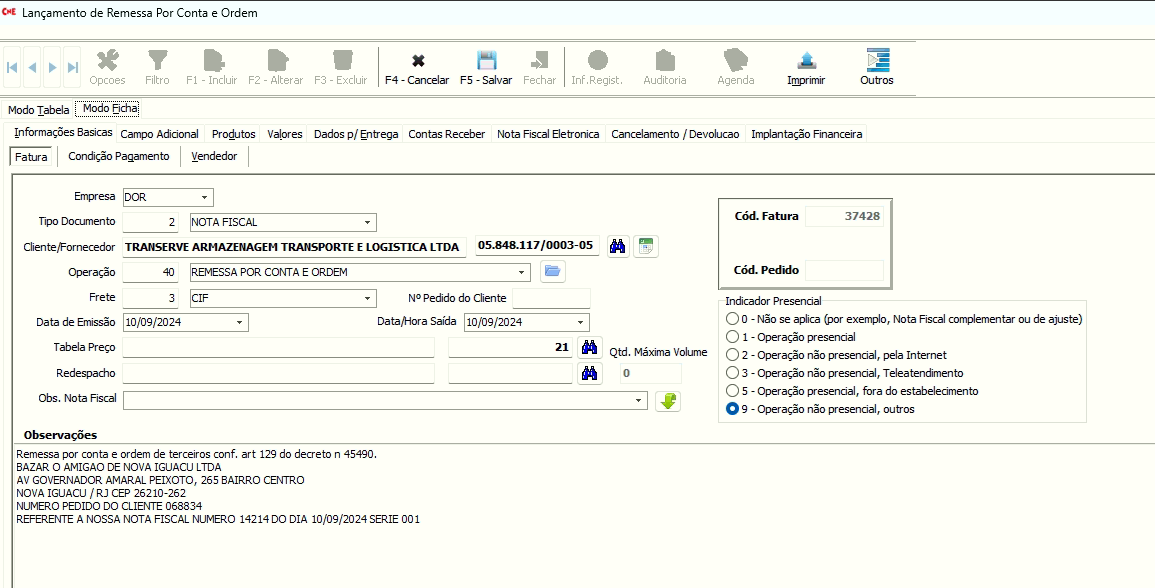Image resolution: width=1155 pixels, height=588 pixels.
Task: Click the F4 - Cancelar toolbar icon
Action: tap(417, 61)
